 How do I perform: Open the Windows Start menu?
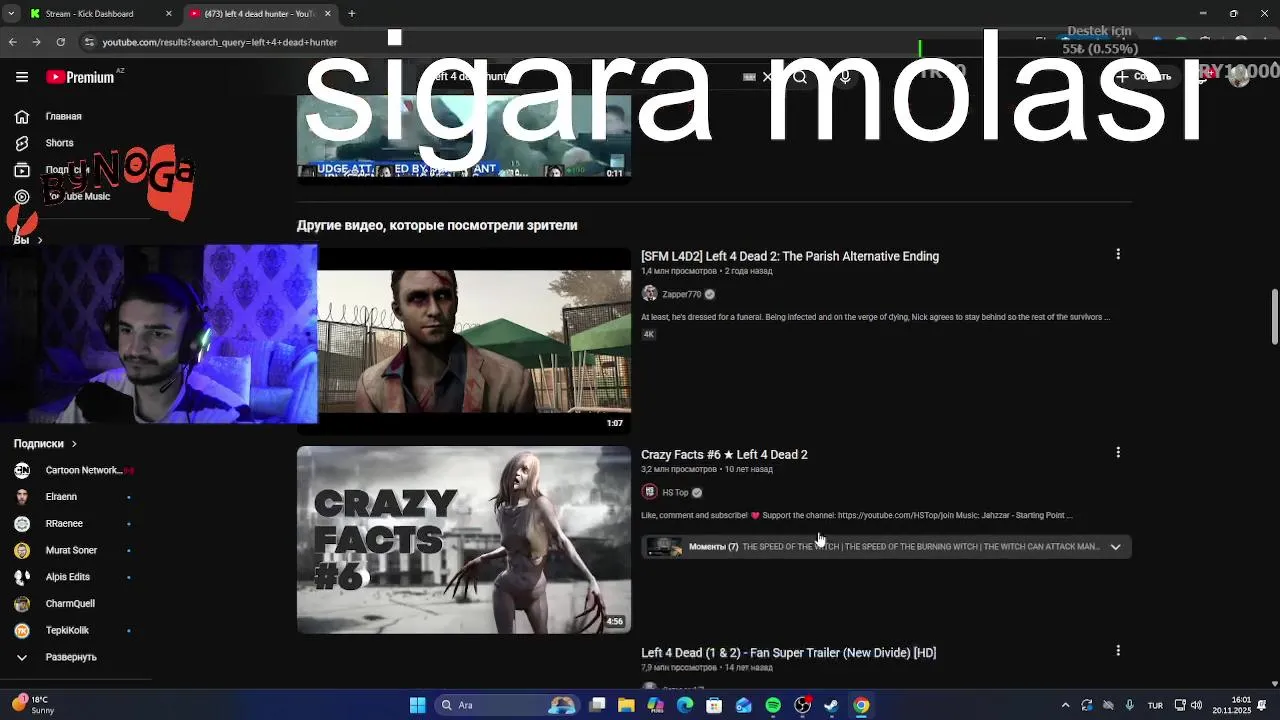click(x=417, y=705)
